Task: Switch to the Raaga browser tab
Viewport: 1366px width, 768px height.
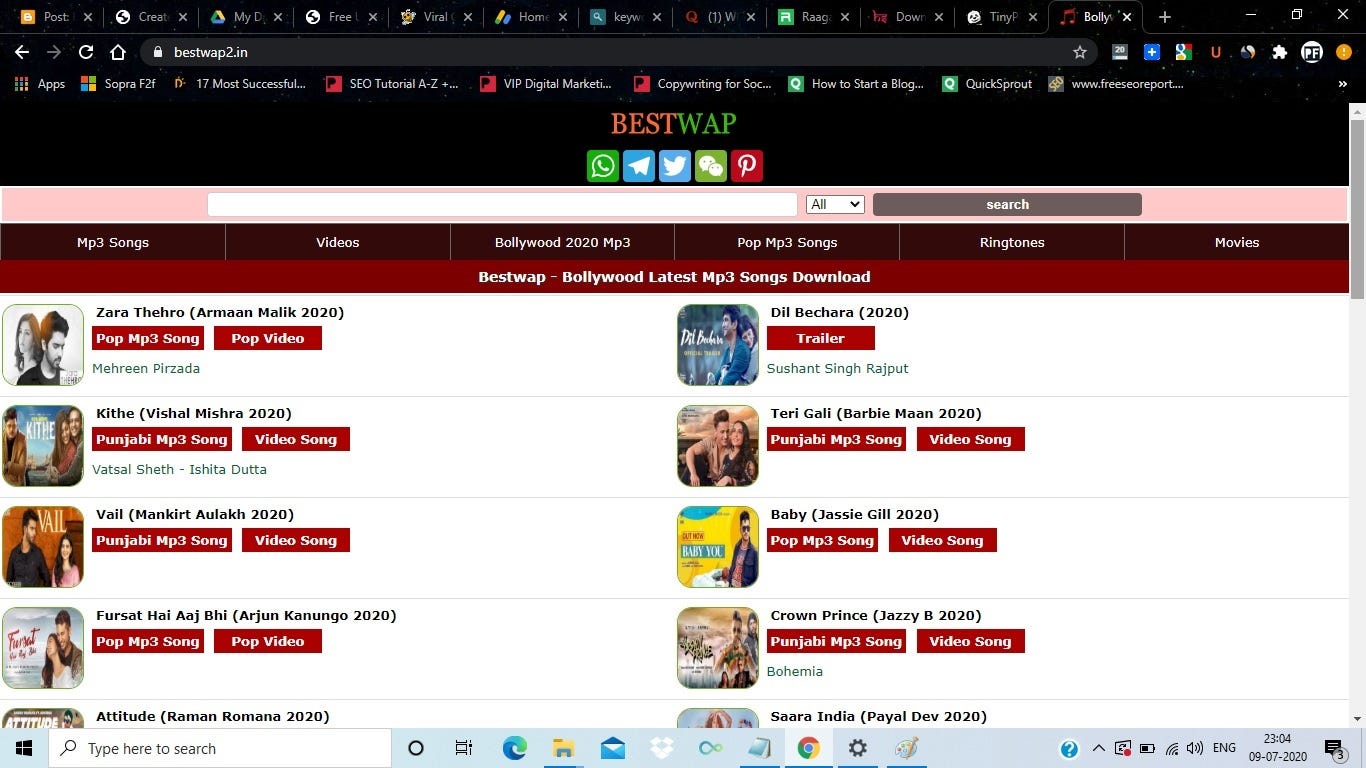Action: pyautogui.click(x=814, y=17)
